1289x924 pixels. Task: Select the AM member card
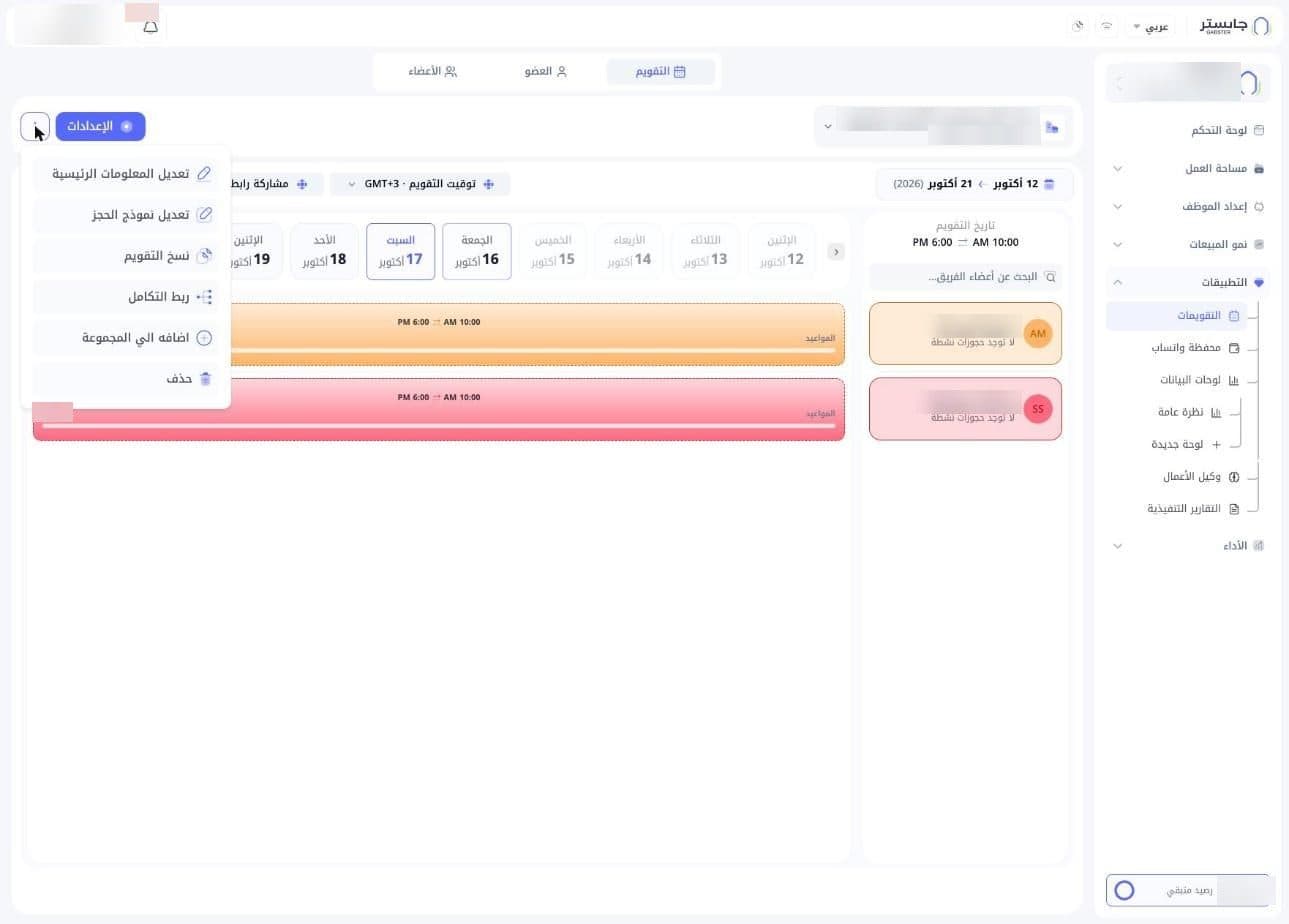[966, 334]
